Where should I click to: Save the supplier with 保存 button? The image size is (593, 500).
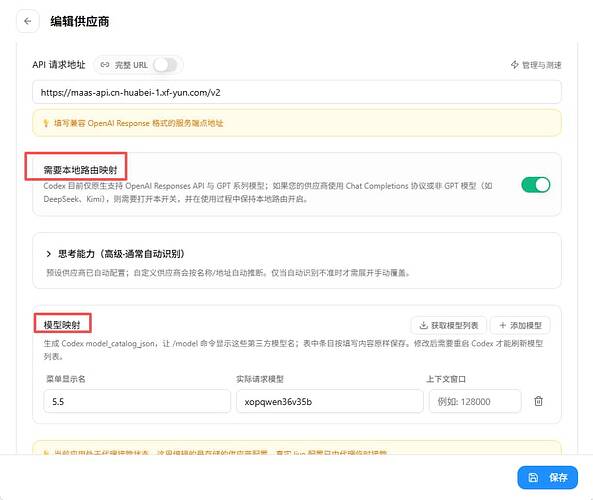(x=548, y=478)
